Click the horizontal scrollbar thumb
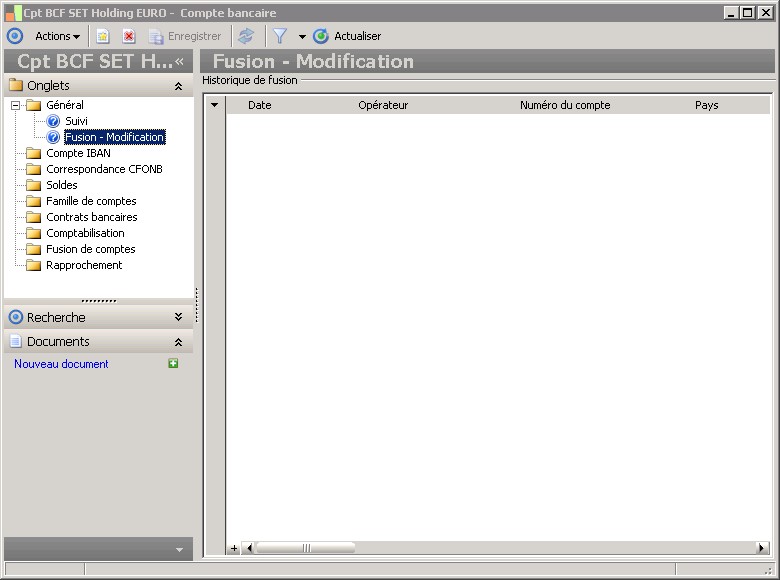Viewport: 780px width, 580px height. pos(305,548)
